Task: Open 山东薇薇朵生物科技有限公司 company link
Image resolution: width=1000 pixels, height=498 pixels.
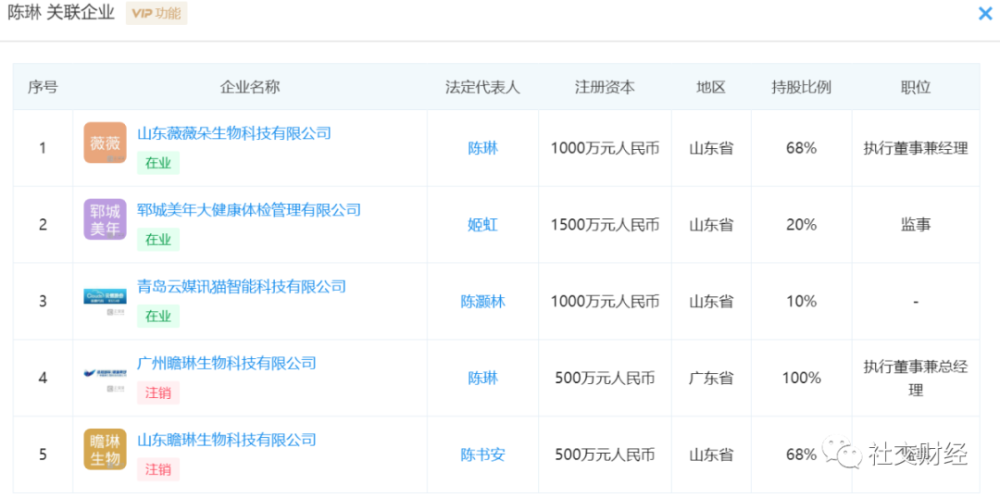Action: click(x=234, y=133)
